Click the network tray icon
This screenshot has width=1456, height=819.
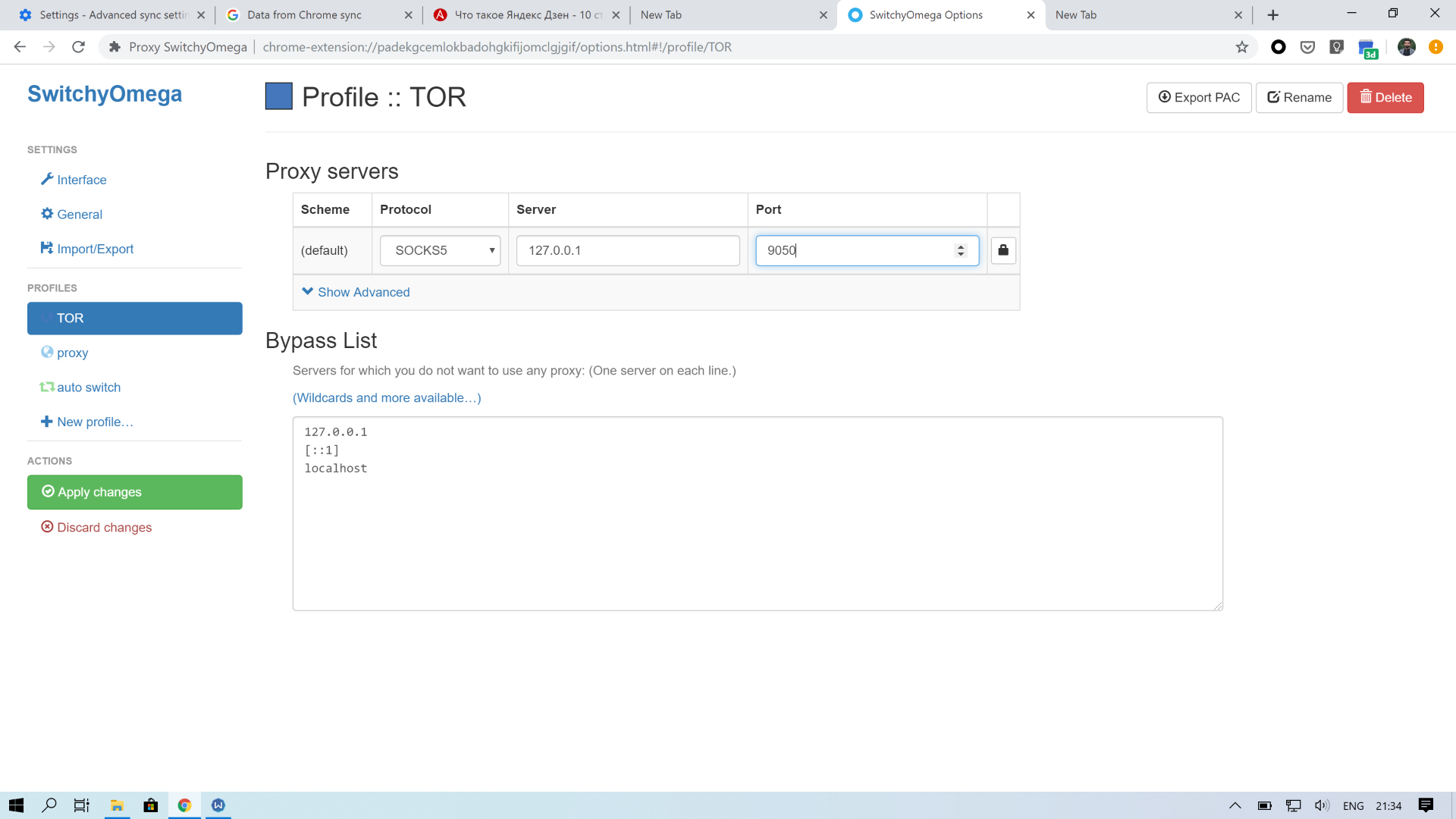coord(1294,805)
